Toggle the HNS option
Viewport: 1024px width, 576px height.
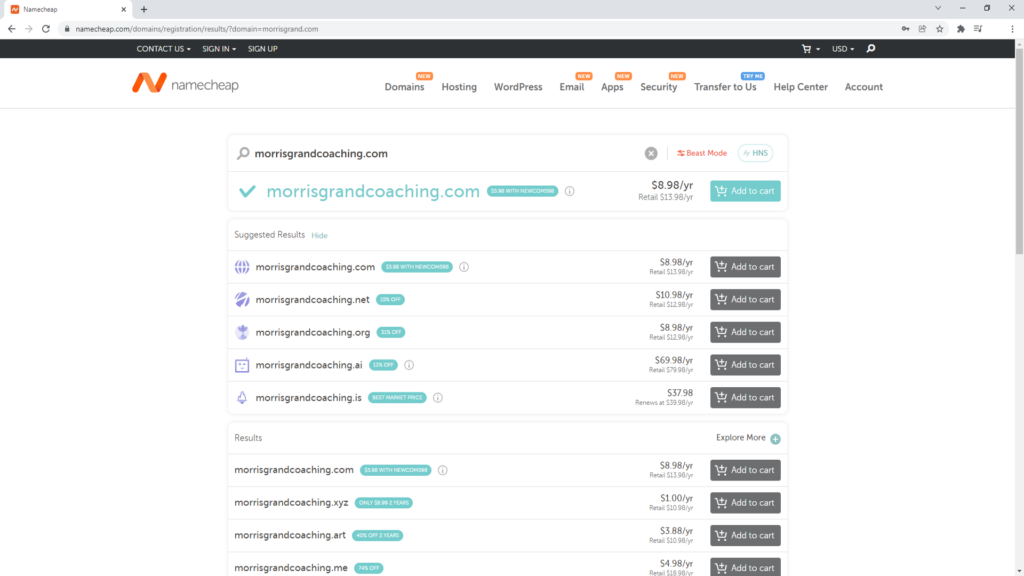pyautogui.click(x=755, y=153)
